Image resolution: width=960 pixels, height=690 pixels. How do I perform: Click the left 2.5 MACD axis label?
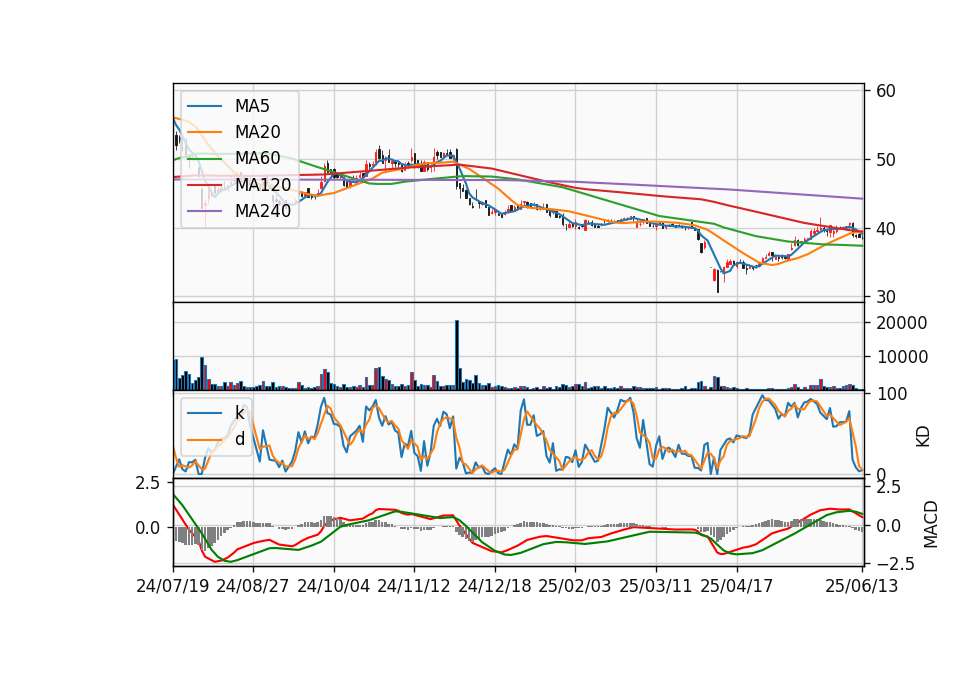(148, 484)
